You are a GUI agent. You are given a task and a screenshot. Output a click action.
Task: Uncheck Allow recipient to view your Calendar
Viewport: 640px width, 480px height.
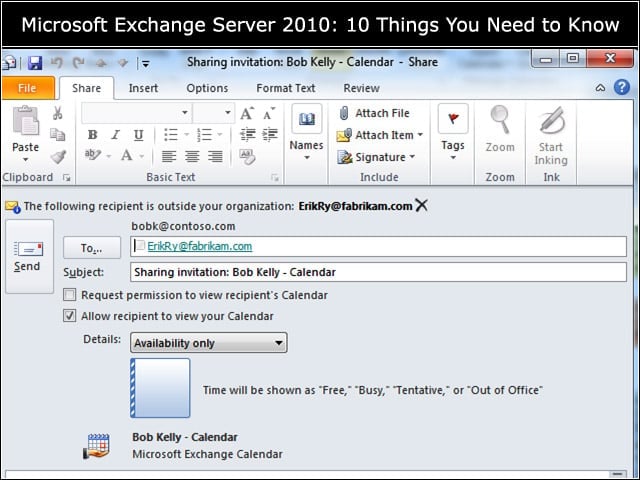click(70, 316)
